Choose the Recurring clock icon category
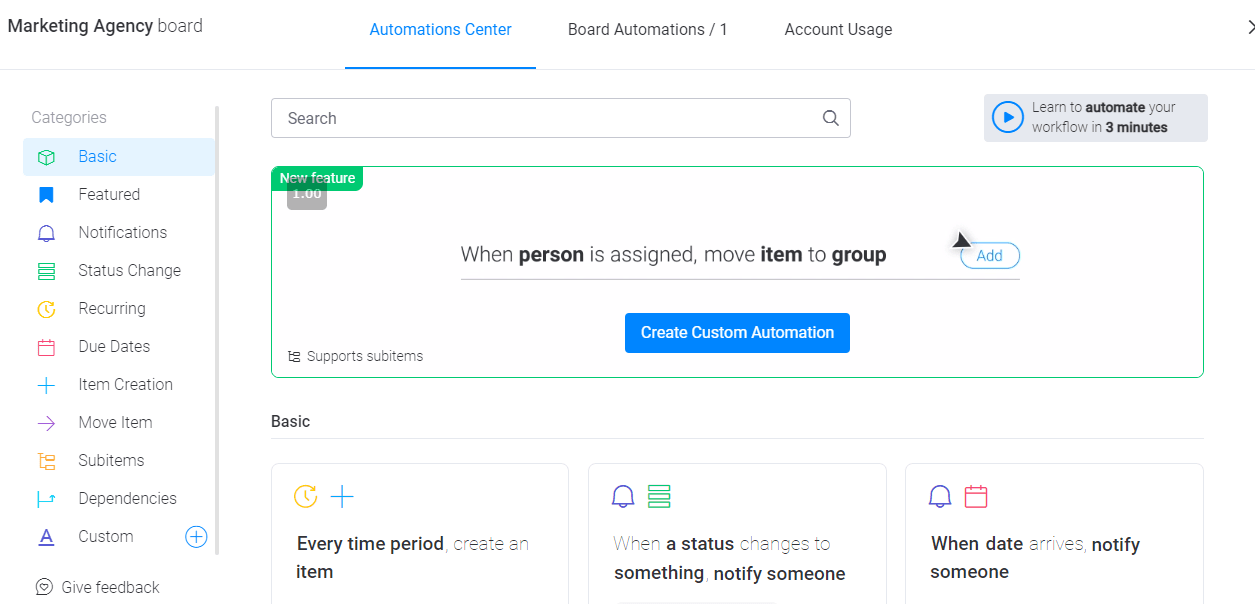The width and height of the screenshot is (1255, 604). (46, 309)
